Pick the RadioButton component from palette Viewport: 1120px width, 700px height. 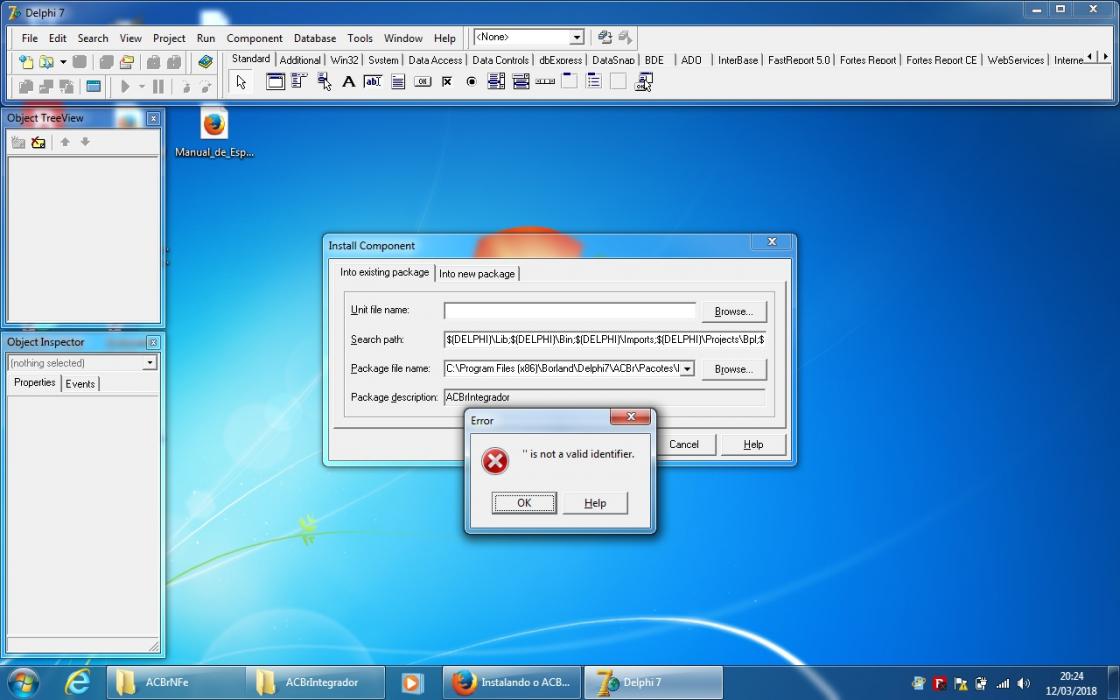[x=471, y=82]
